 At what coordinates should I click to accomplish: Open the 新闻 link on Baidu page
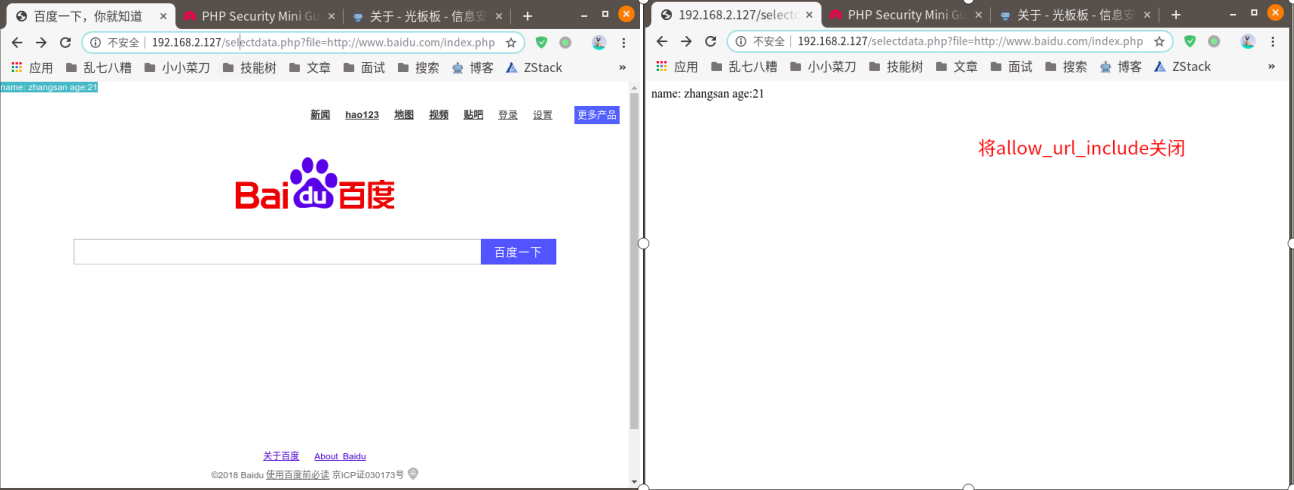320,115
